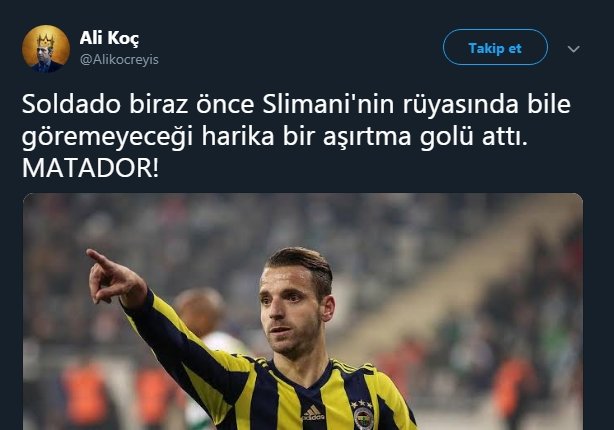The height and width of the screenshot is (430, 614).
Task: Open Ali Koç profile avatar
Action: (x=46, y=49)
